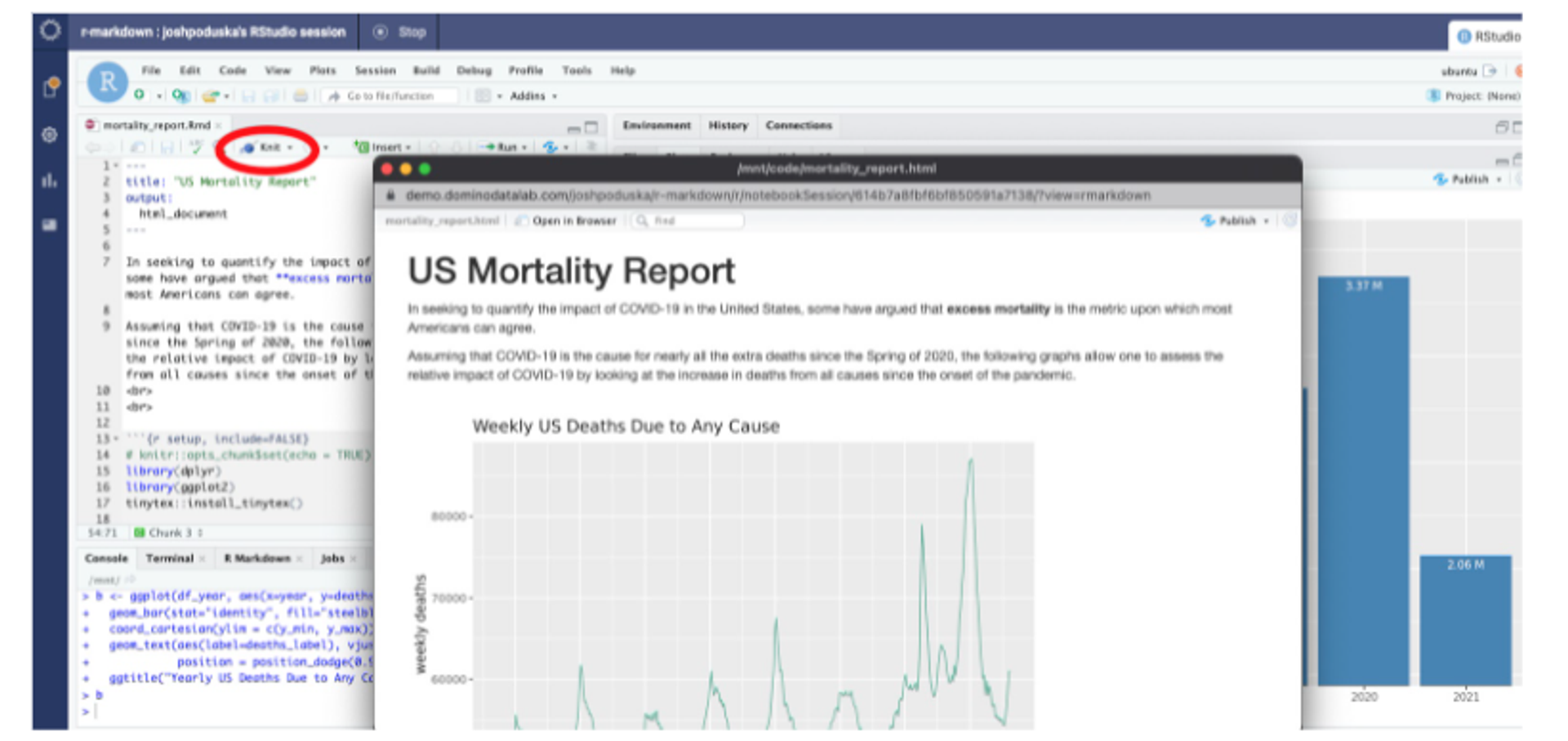Click the Print icon in main toolbar
This screenshot has height=741, width=1568.
click(x=301, y=96)
